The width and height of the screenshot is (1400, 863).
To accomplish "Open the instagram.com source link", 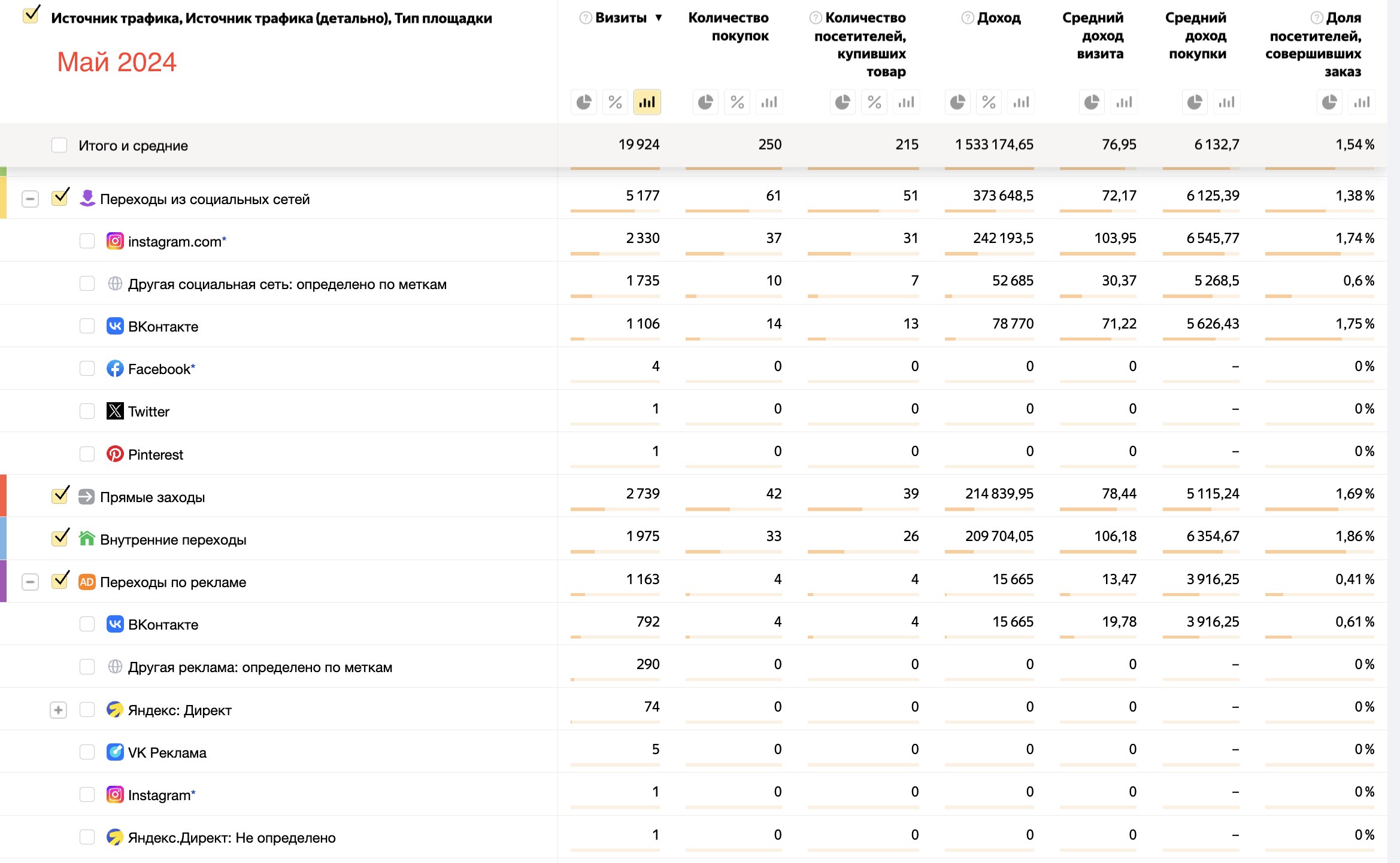I will click(174, 242).
